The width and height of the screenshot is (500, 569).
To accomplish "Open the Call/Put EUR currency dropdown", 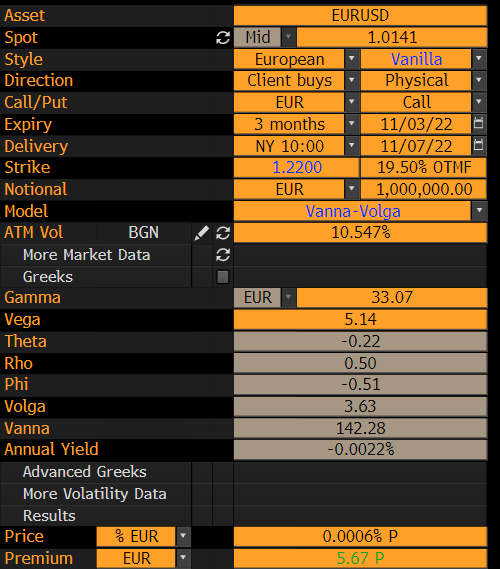I will 352,102.
